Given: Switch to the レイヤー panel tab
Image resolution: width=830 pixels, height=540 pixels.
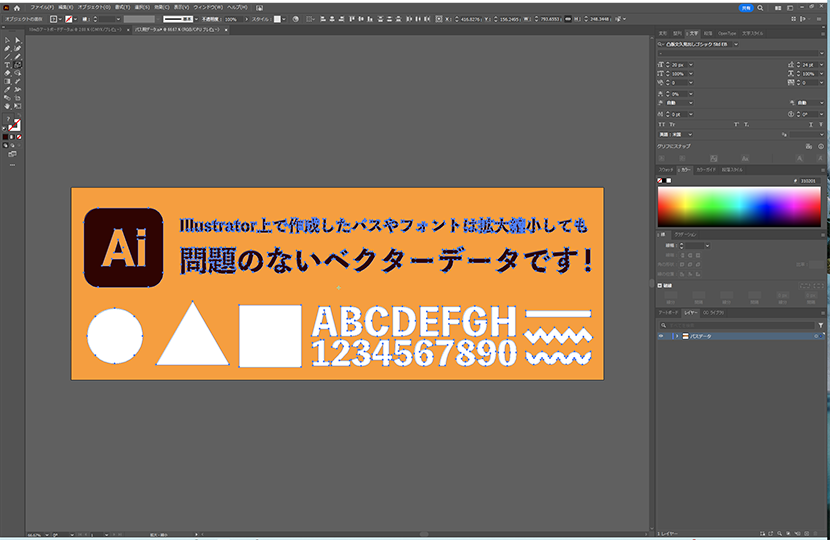Looking at the screenshot, I should [x=689, y=313].
